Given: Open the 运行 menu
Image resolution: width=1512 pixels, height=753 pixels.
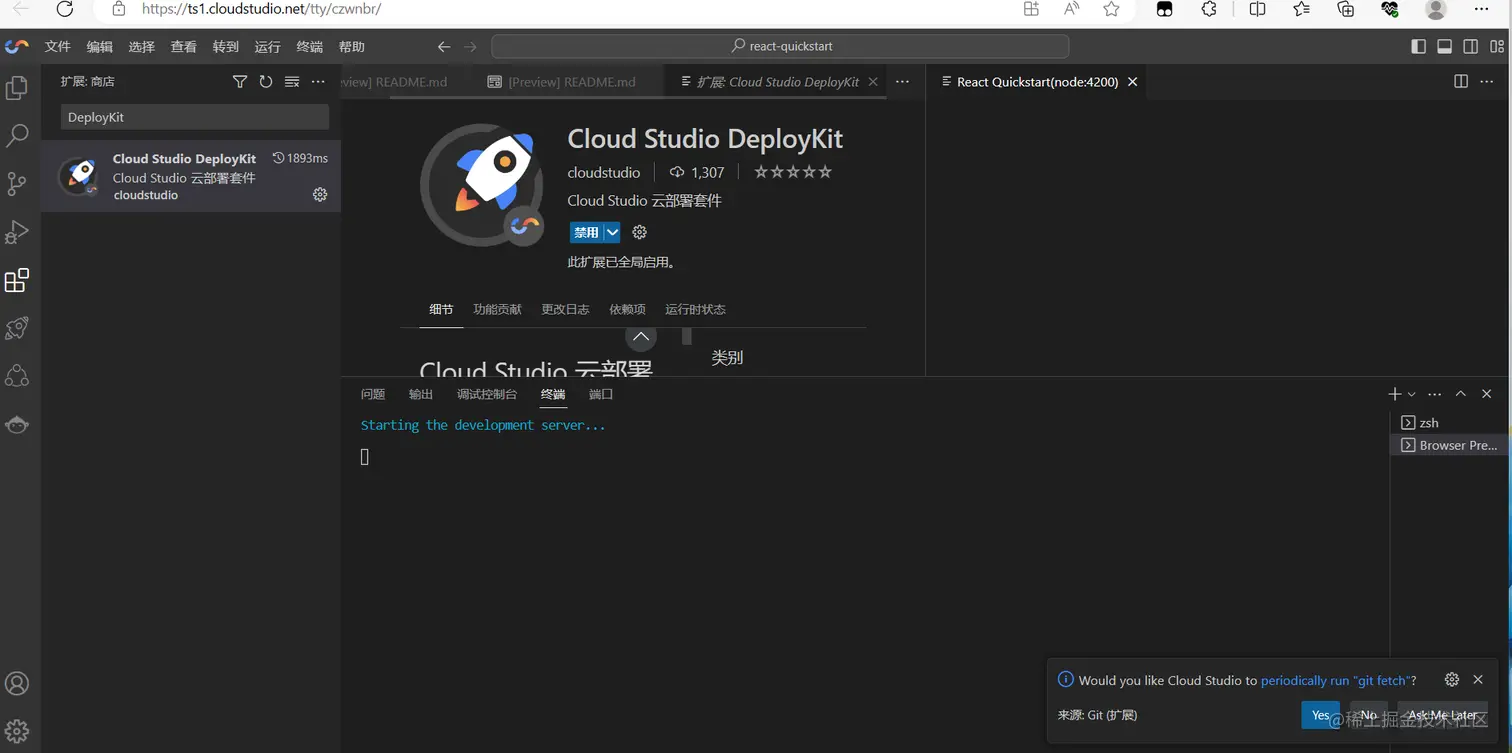Looking at the screenshot, I should pos(268,46).
